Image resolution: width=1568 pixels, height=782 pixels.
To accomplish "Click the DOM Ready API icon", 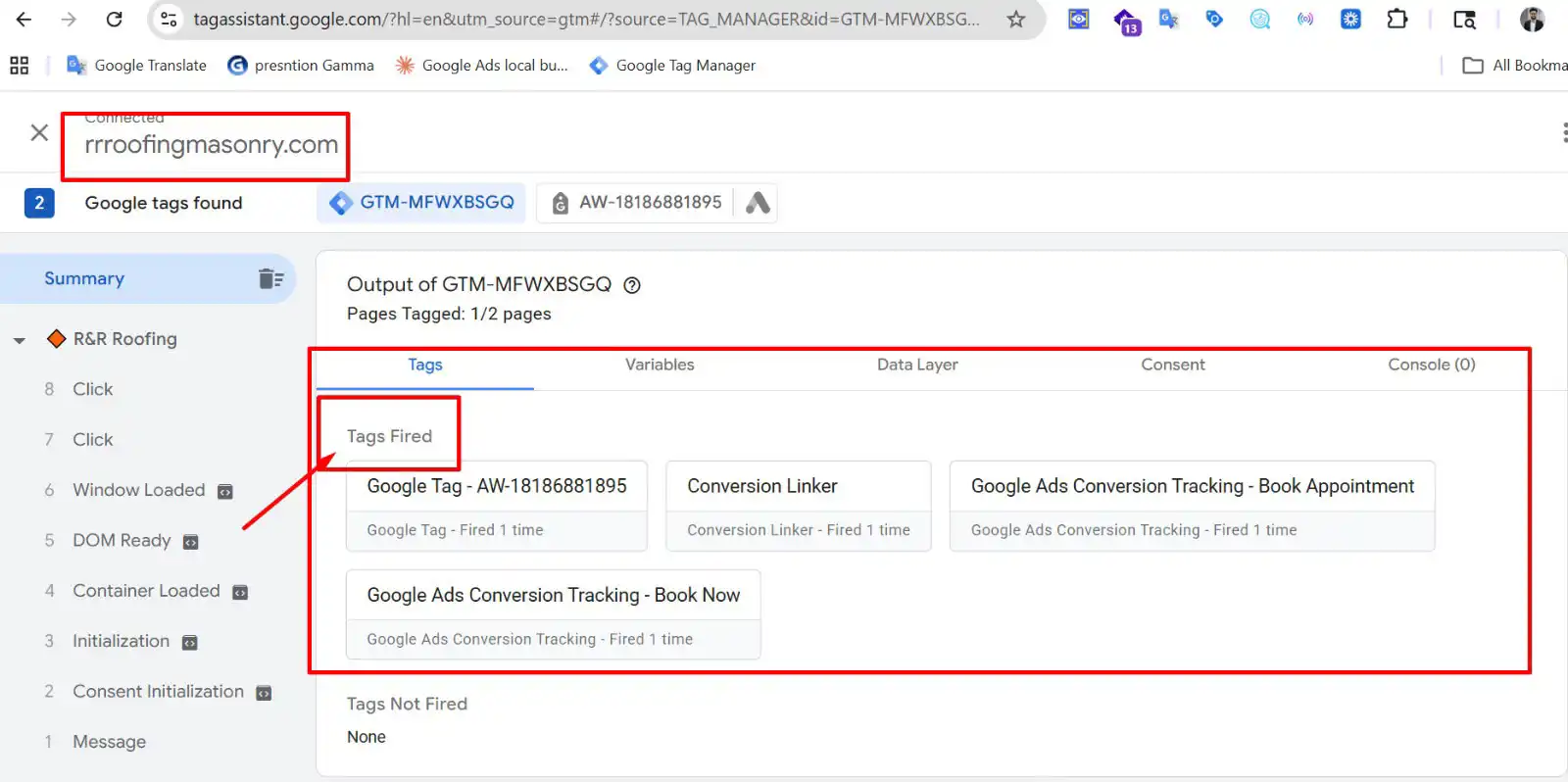I will coord(191,542).
